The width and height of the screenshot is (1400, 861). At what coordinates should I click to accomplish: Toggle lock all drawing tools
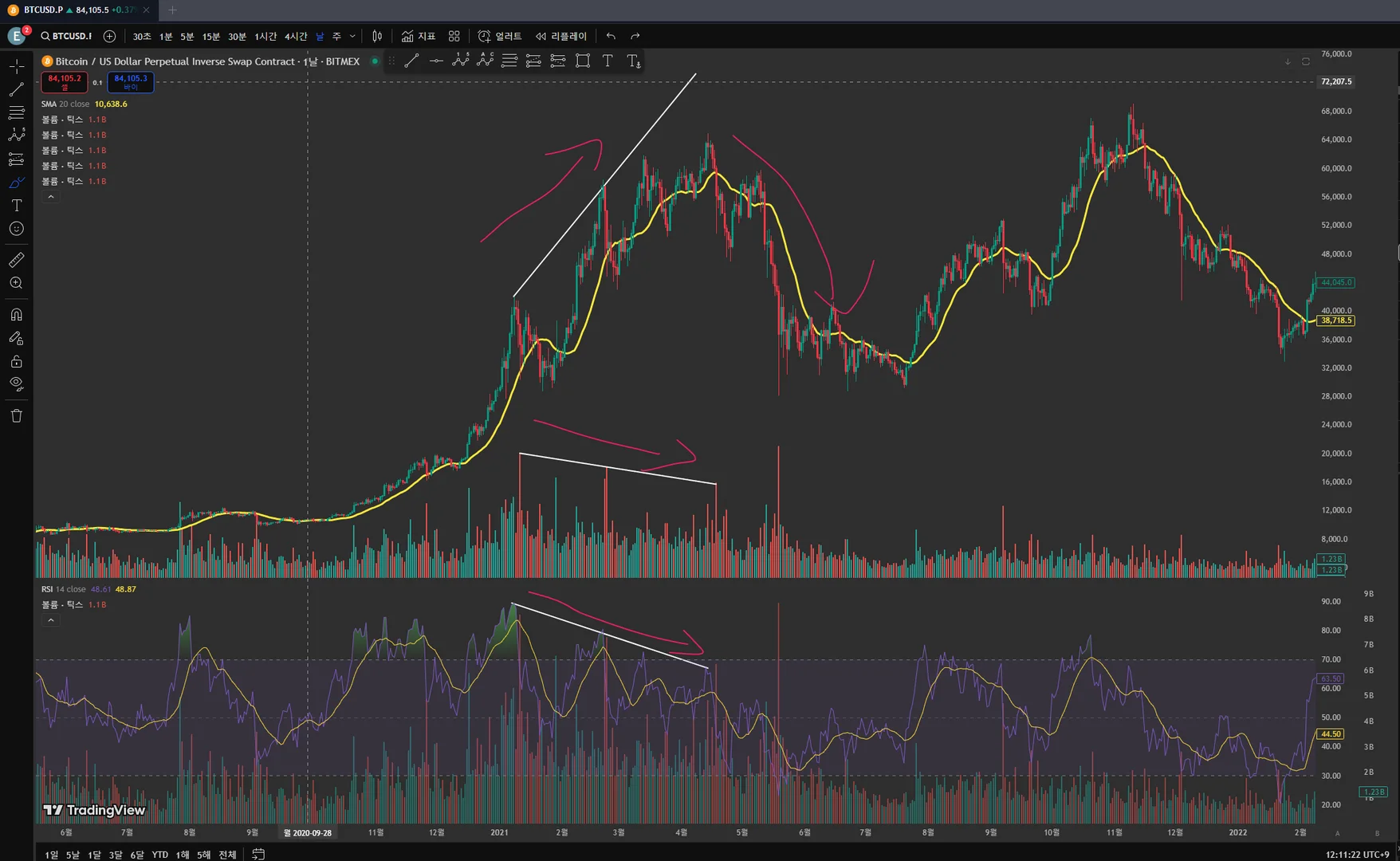[16, 361]
